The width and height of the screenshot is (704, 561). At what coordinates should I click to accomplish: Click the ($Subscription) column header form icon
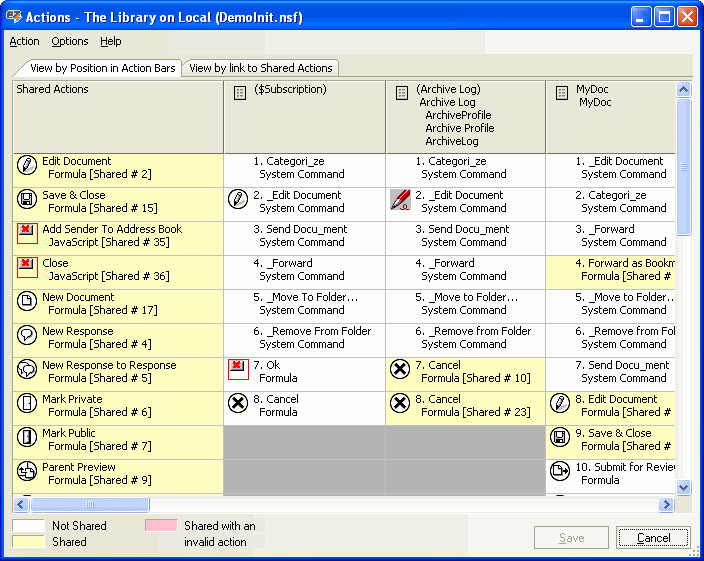pyautogui.click(x=240, y=93)
